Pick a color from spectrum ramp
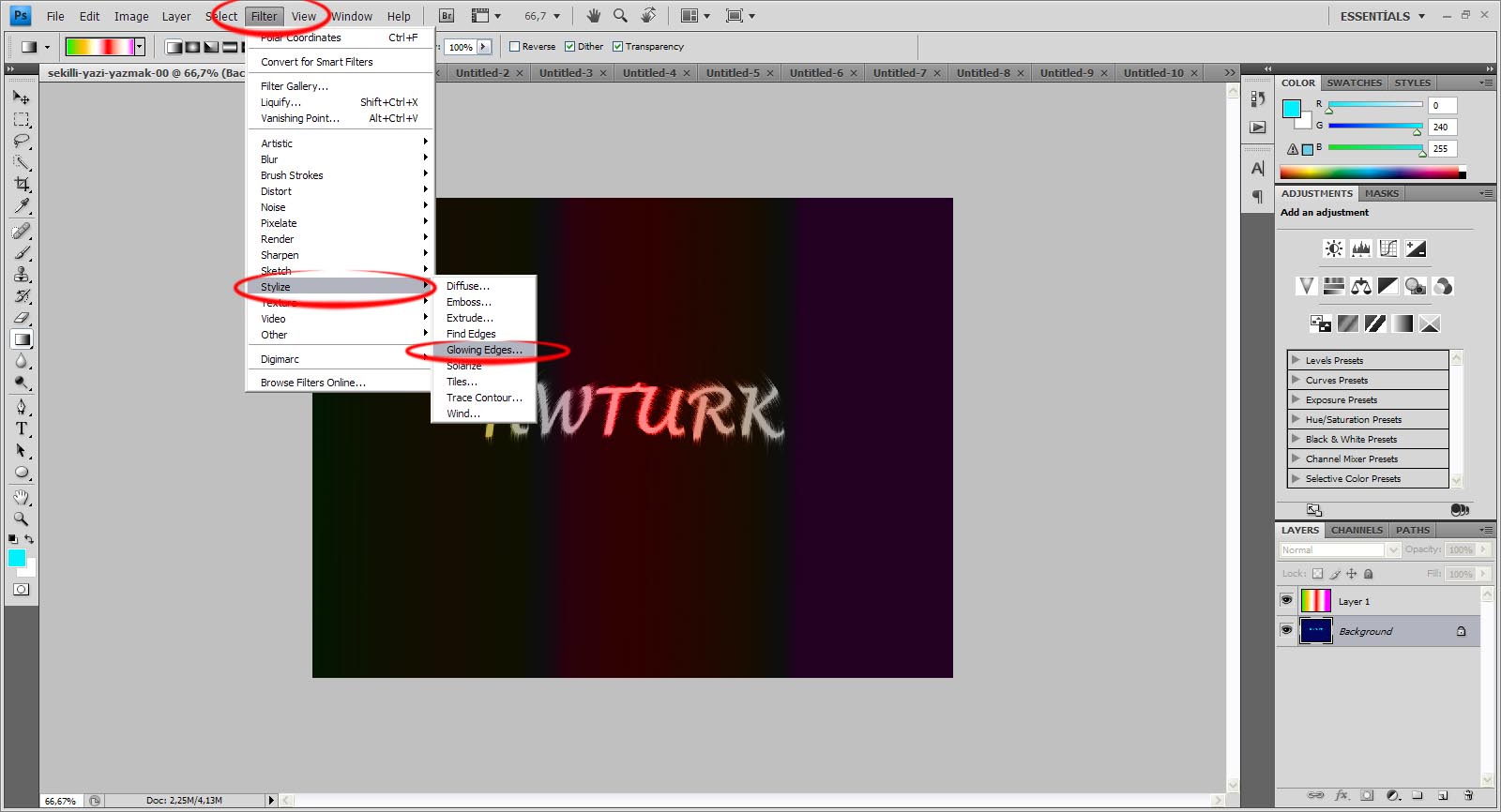1501x812 pixels. (1372, 173)
